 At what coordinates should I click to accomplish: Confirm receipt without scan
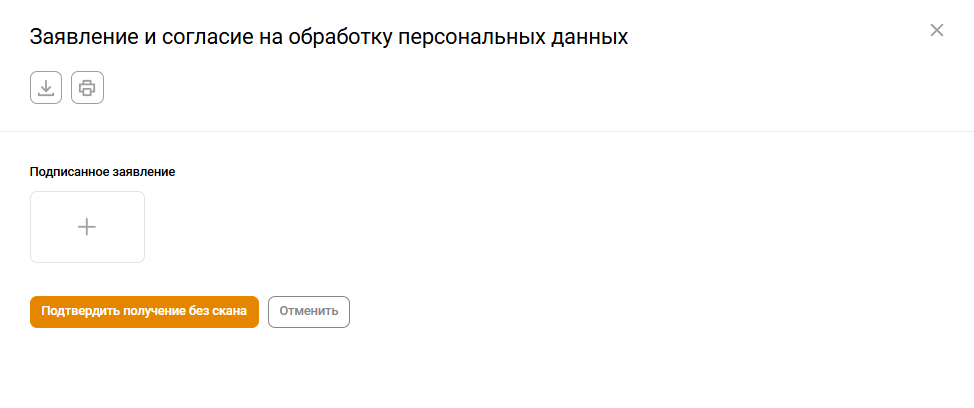coord(144,311)
